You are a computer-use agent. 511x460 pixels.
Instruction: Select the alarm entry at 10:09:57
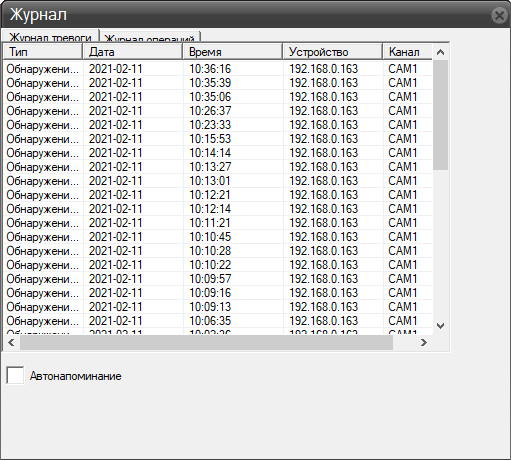(218, 279)
